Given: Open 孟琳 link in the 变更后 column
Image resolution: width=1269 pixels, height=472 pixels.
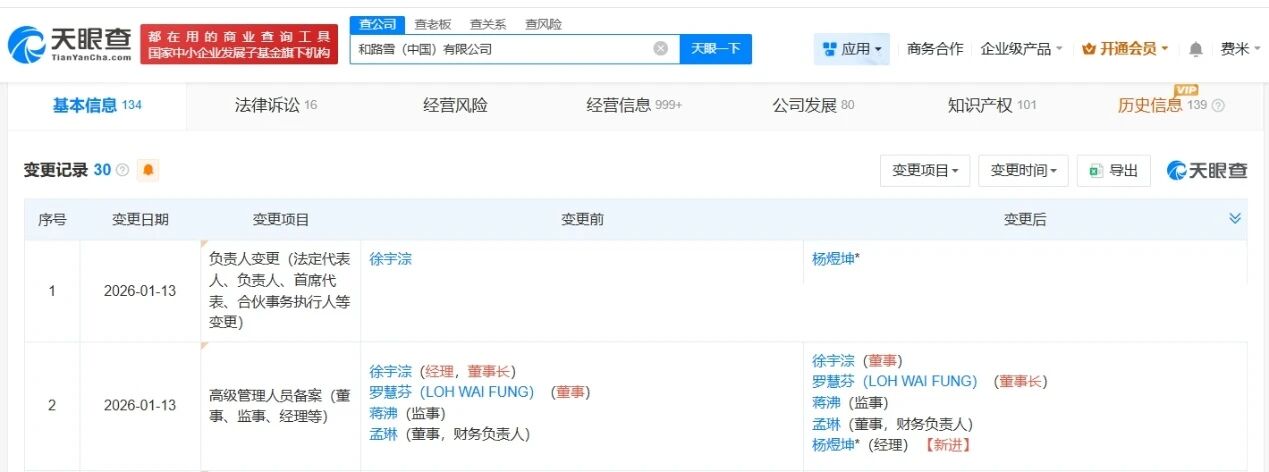Looking at the screenshot, I should (826, 424).
